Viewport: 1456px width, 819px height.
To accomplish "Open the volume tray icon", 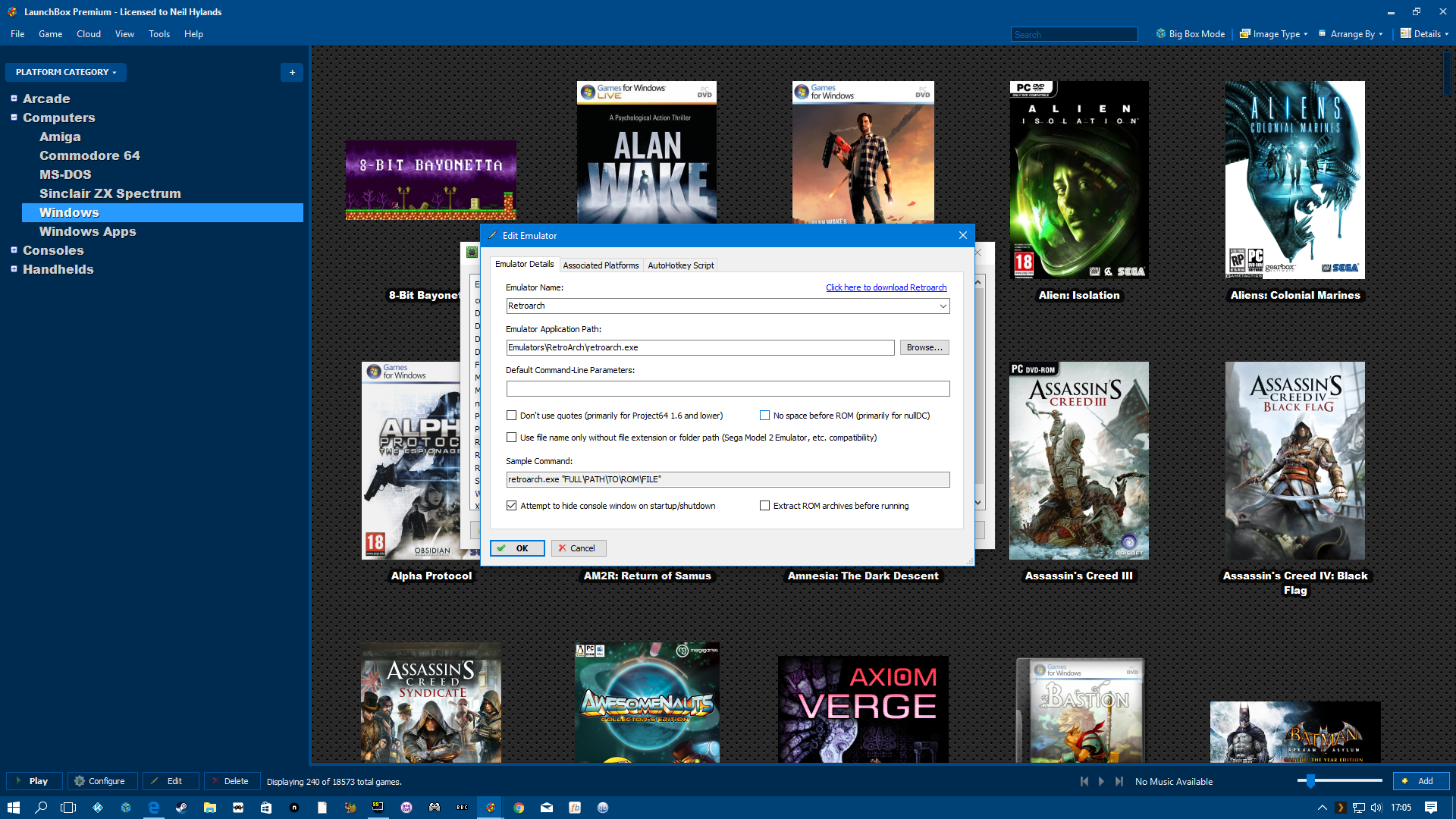I will coord(1376,808).
